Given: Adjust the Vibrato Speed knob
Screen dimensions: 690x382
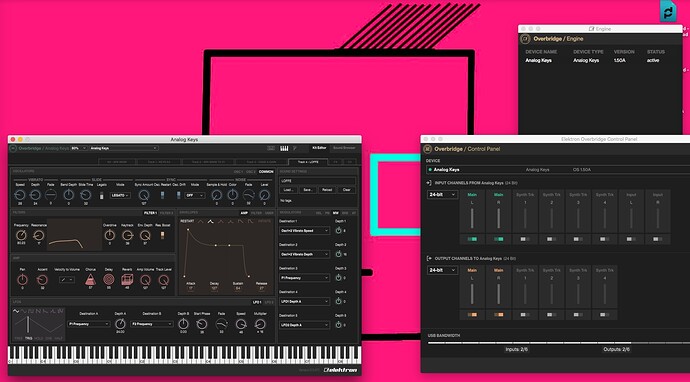Looking at the screenshot, I should coord(19,195).
